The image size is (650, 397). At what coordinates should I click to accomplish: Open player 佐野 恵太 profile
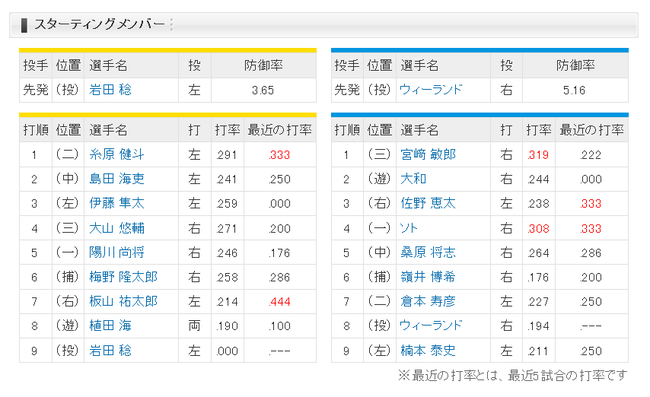(x=428, y=203)
